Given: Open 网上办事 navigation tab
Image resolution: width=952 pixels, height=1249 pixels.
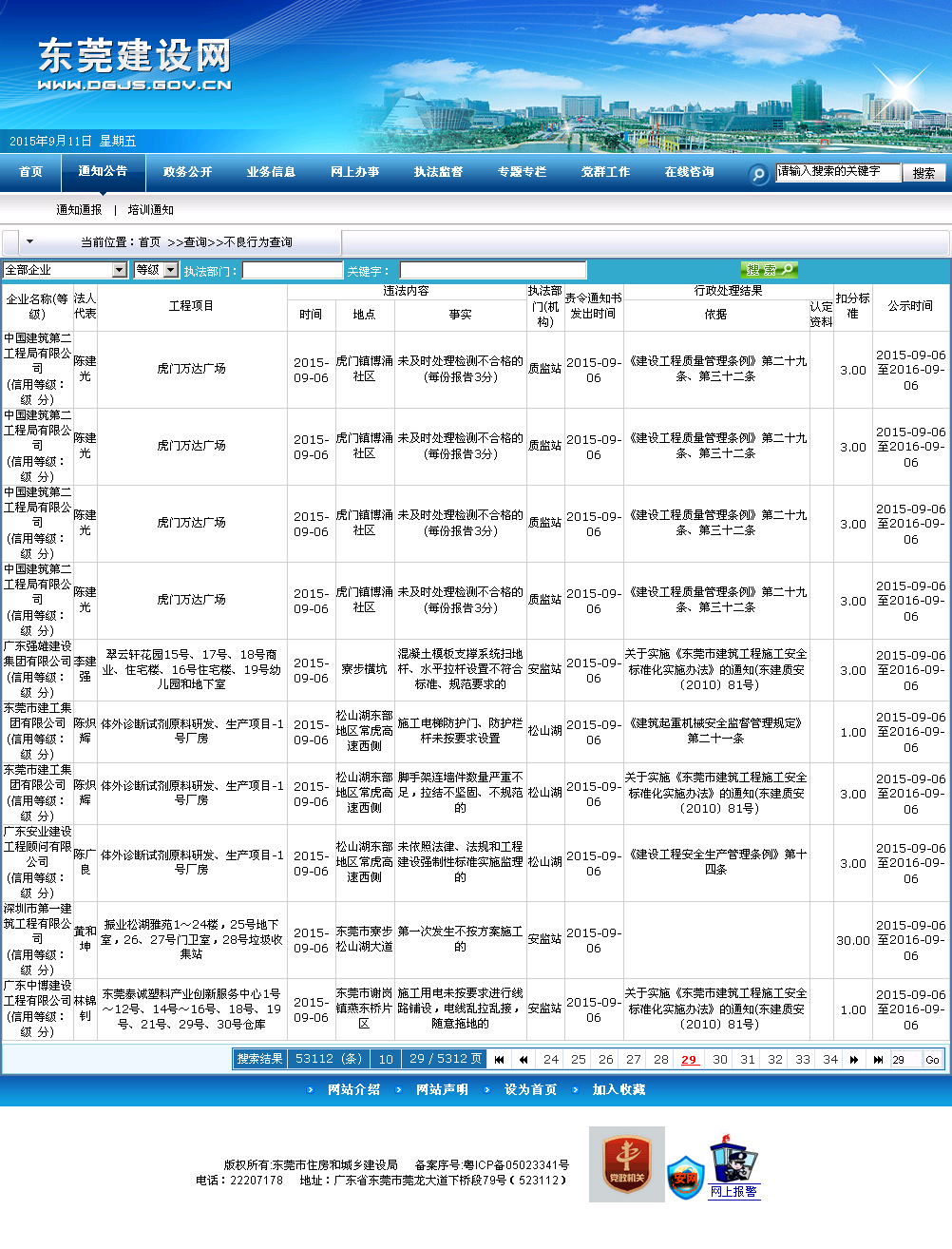Looking at the screenshot, I should [x=354, y=172].
